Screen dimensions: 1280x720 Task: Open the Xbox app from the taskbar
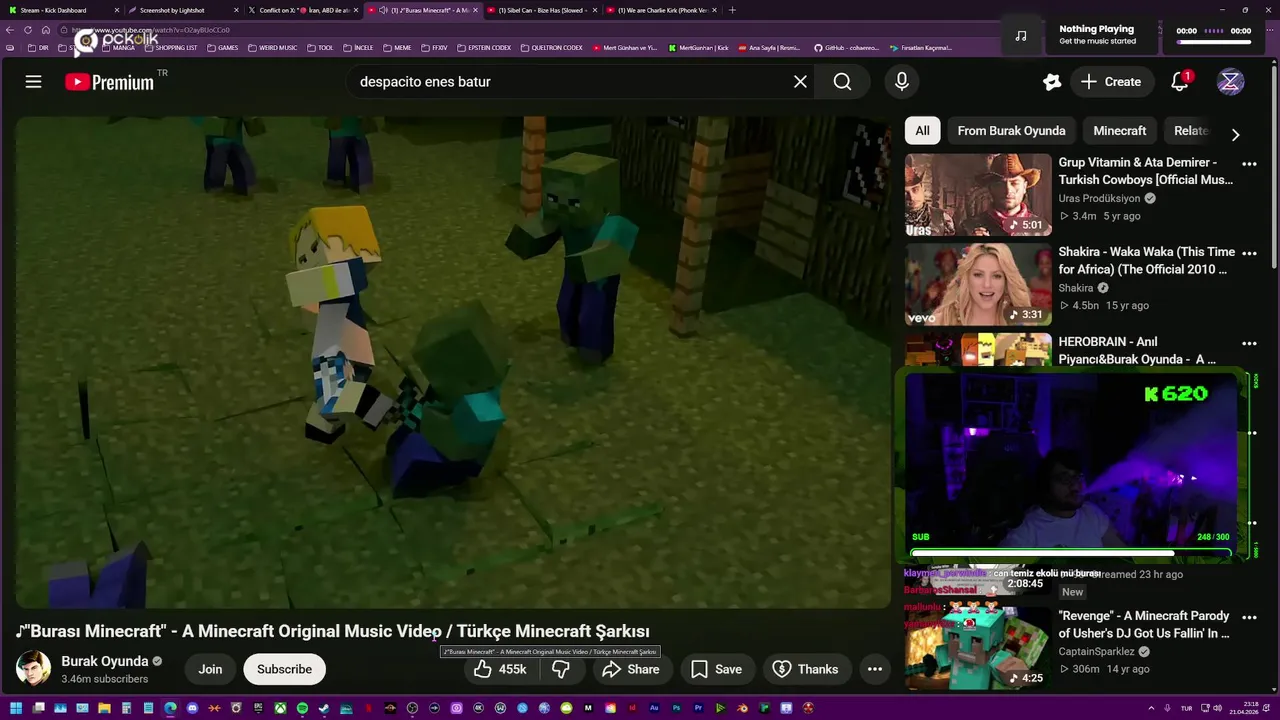point(280,708)
